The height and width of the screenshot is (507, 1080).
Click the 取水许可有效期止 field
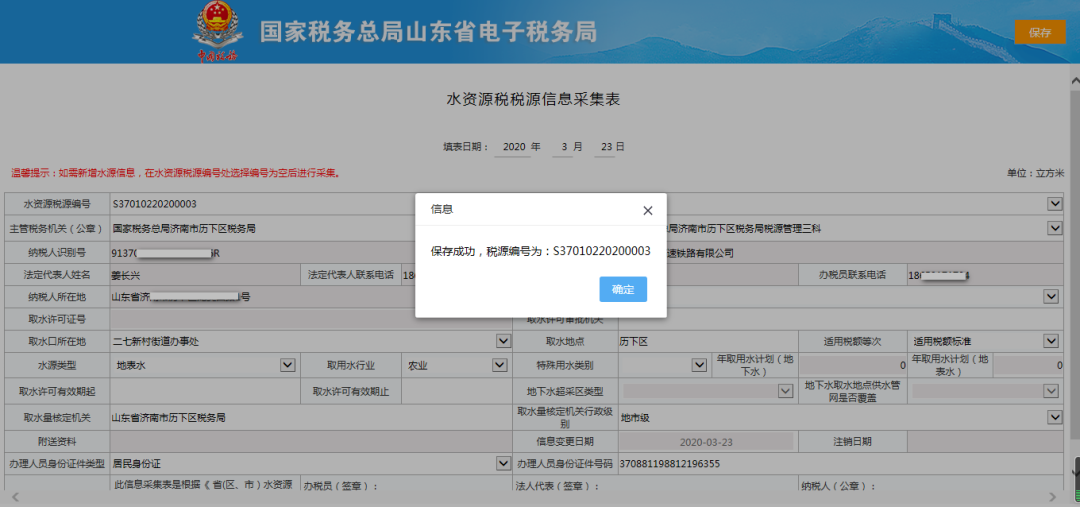(456, 392)
